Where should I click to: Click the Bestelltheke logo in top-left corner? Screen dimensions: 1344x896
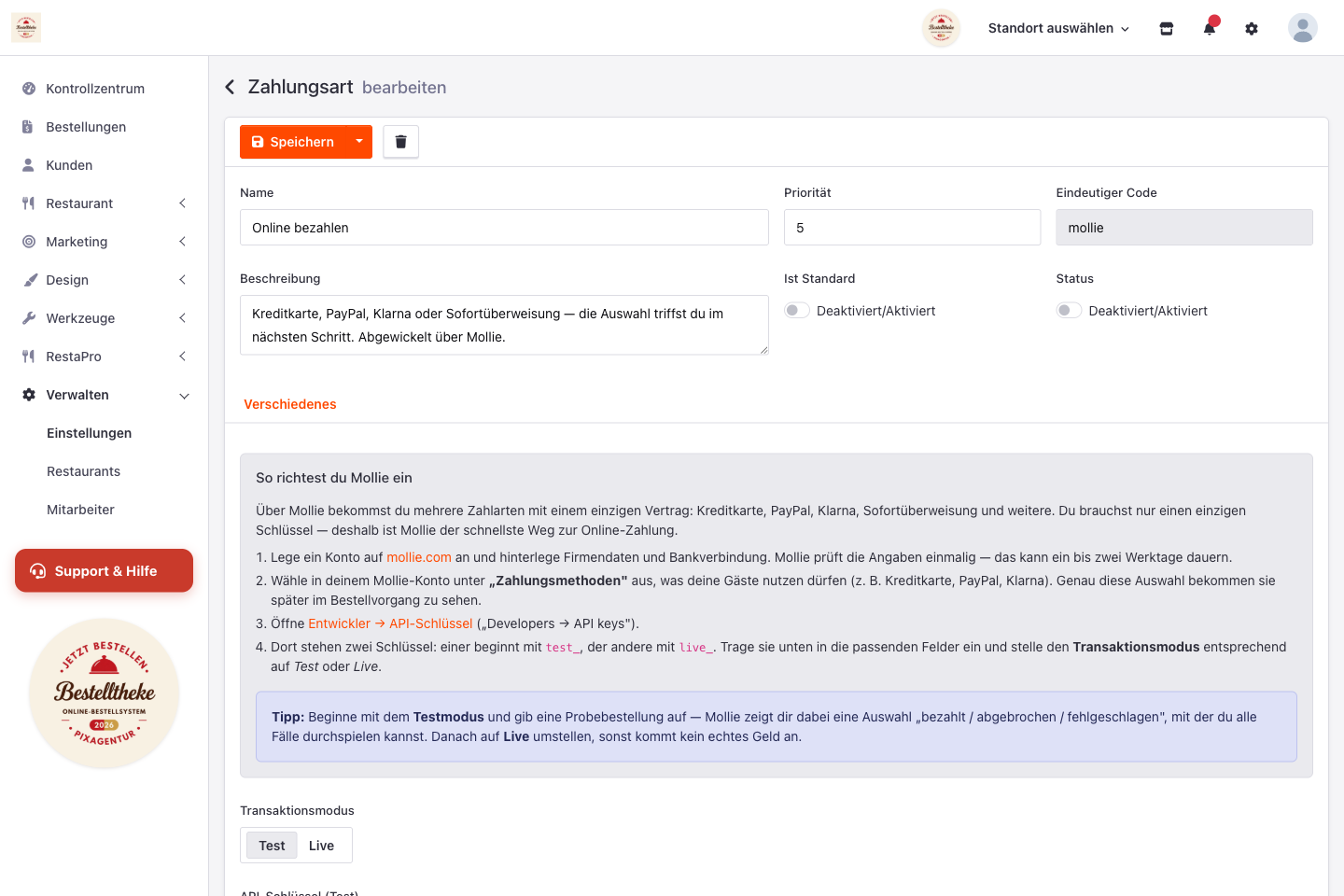pos(26,28)
